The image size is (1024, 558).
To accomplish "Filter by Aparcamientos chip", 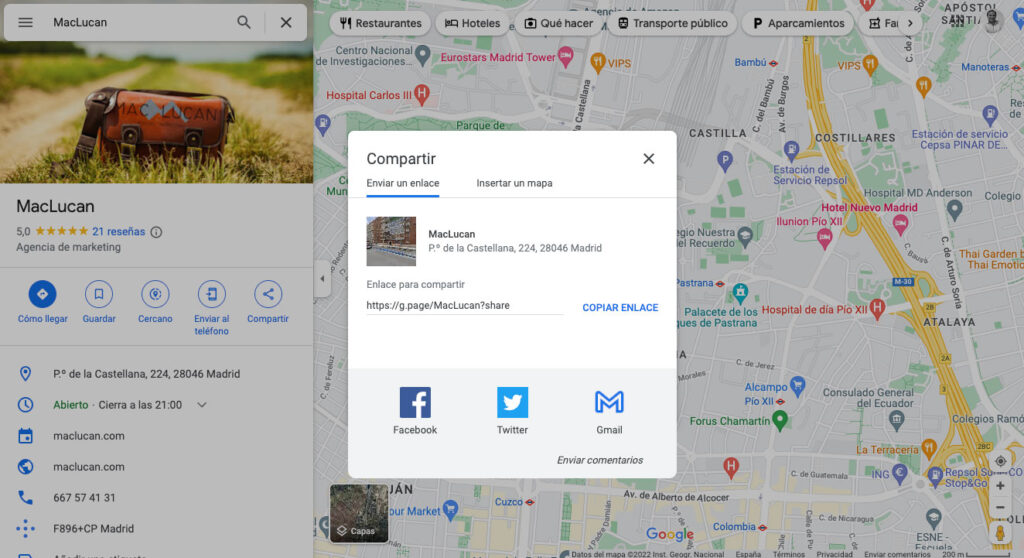I will click(x=798, y=24).
